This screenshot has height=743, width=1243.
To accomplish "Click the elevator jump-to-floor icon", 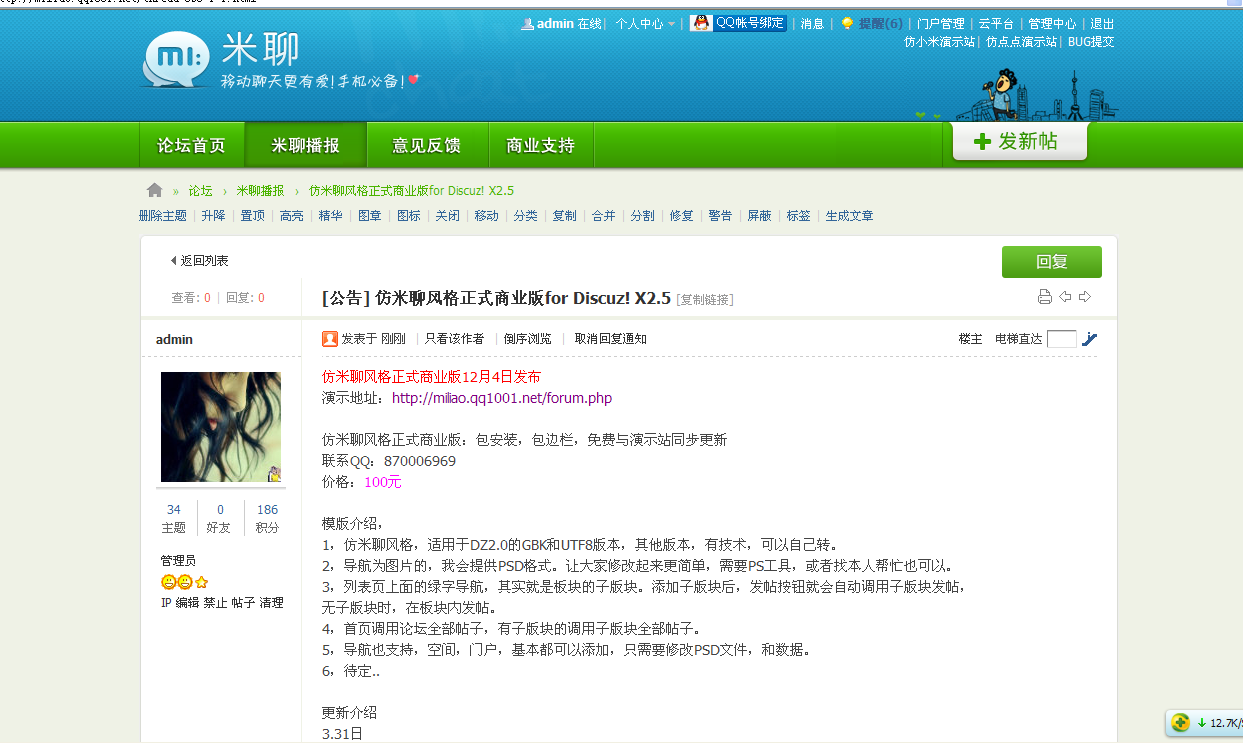I will point(1090,339).
